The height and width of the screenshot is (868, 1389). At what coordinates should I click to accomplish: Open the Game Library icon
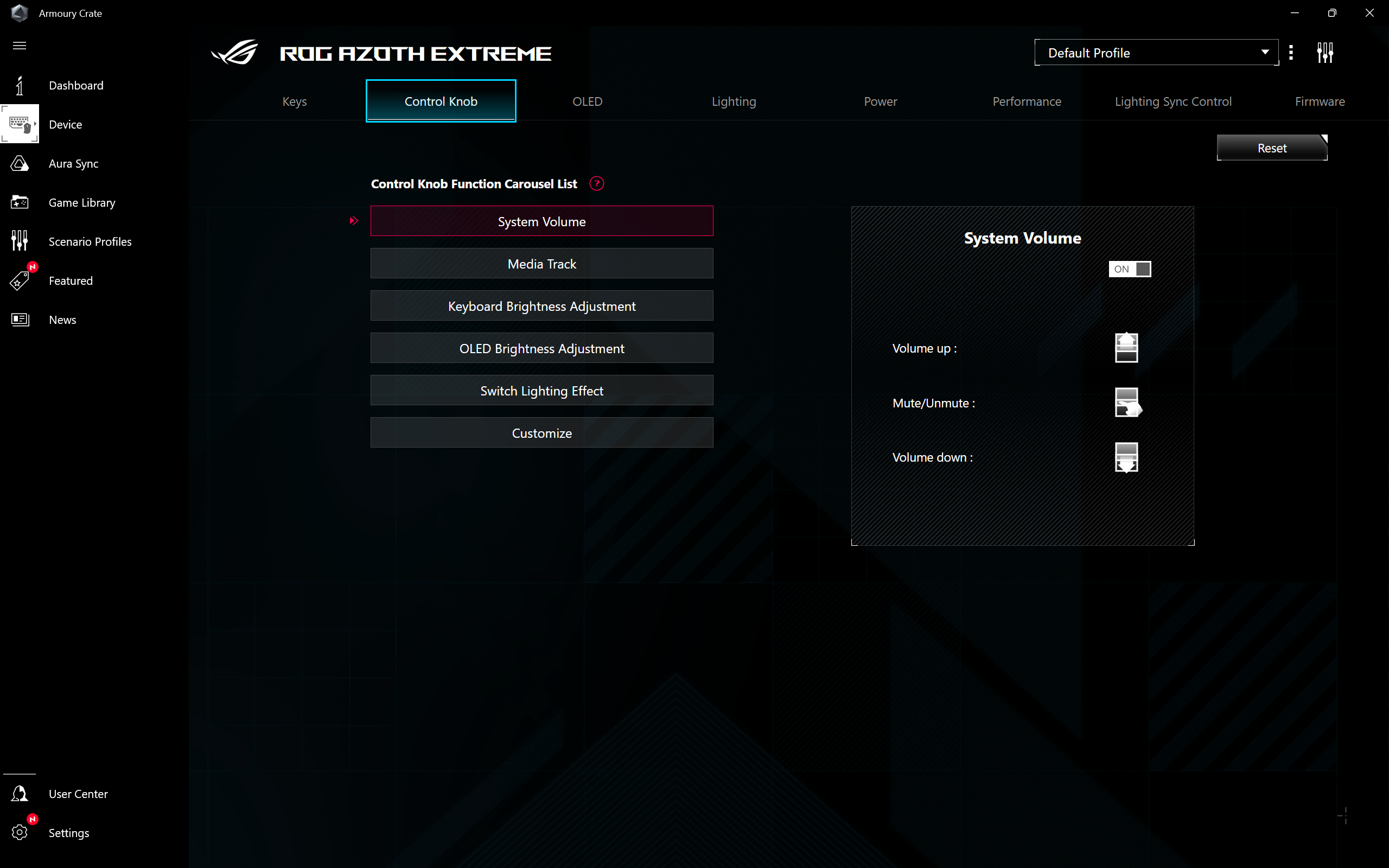20,203
